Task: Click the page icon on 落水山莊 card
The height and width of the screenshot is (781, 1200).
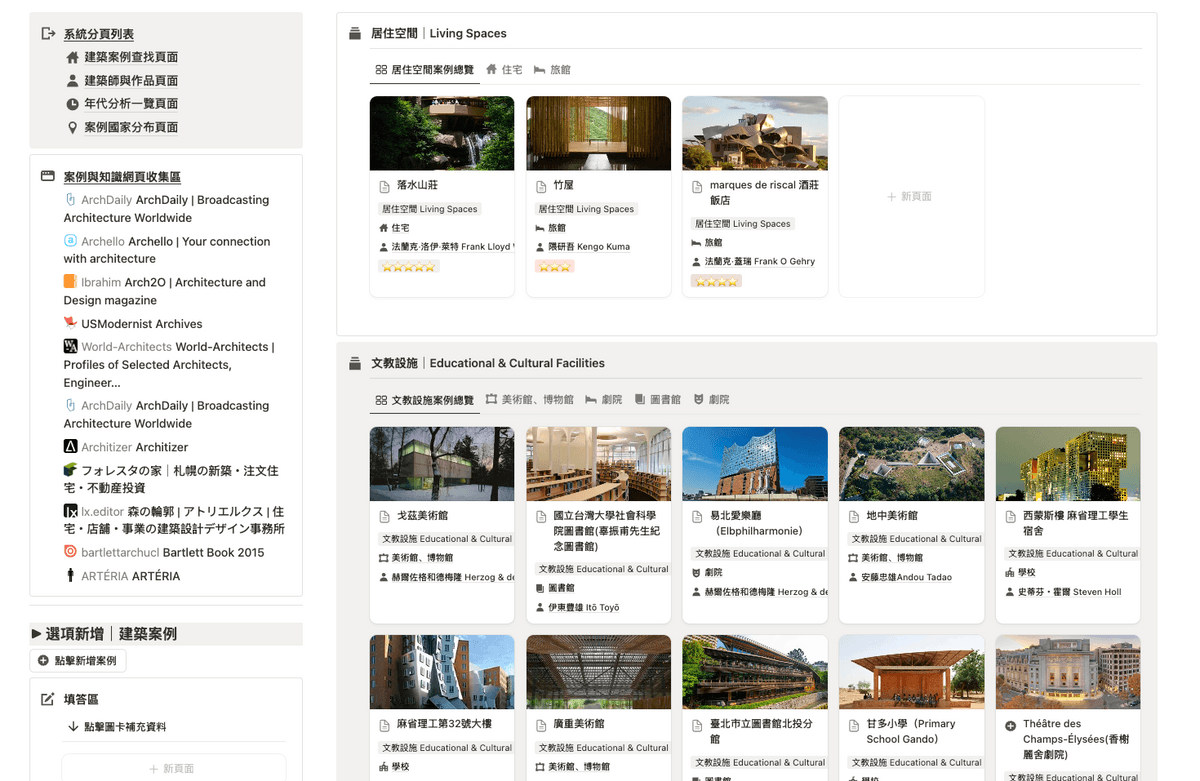Action: (x=384, y=186)
